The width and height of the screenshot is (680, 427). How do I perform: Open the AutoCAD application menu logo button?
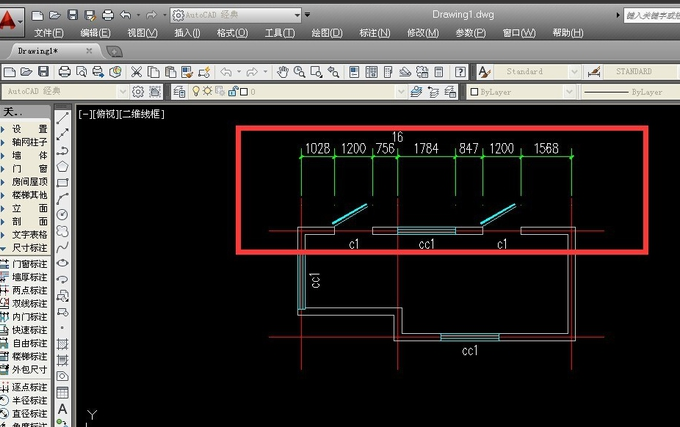pyautogui.click(x=10, y=20)
